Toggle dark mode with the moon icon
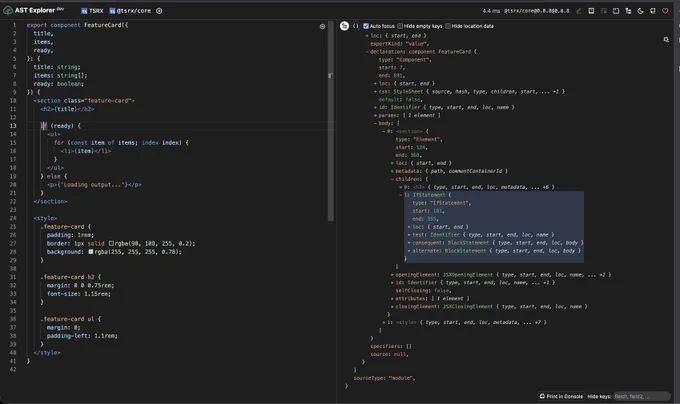The image size is (680, 404). coord(641,11)
